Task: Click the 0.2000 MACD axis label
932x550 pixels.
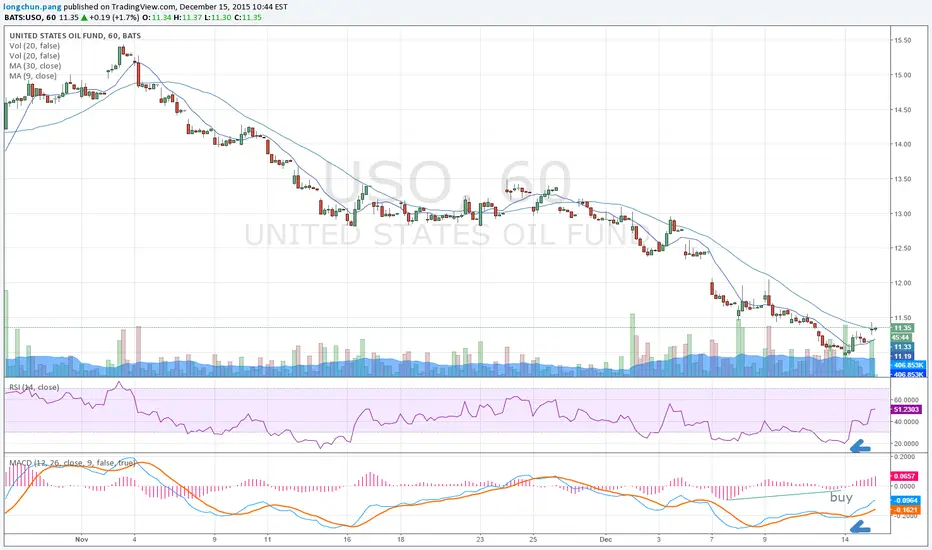Action: 904,457
